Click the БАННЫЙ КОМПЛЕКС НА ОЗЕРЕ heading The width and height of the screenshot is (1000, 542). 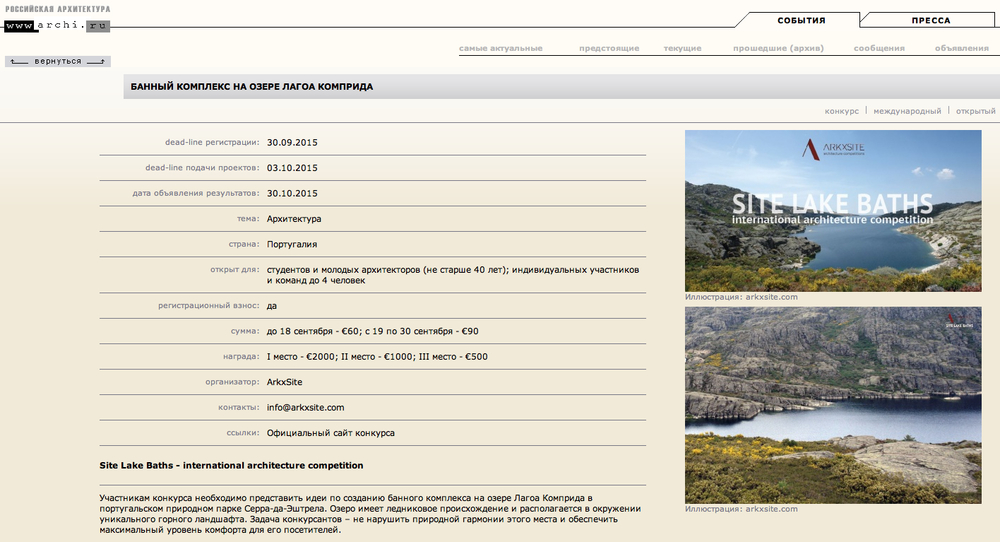click(252, 87)
